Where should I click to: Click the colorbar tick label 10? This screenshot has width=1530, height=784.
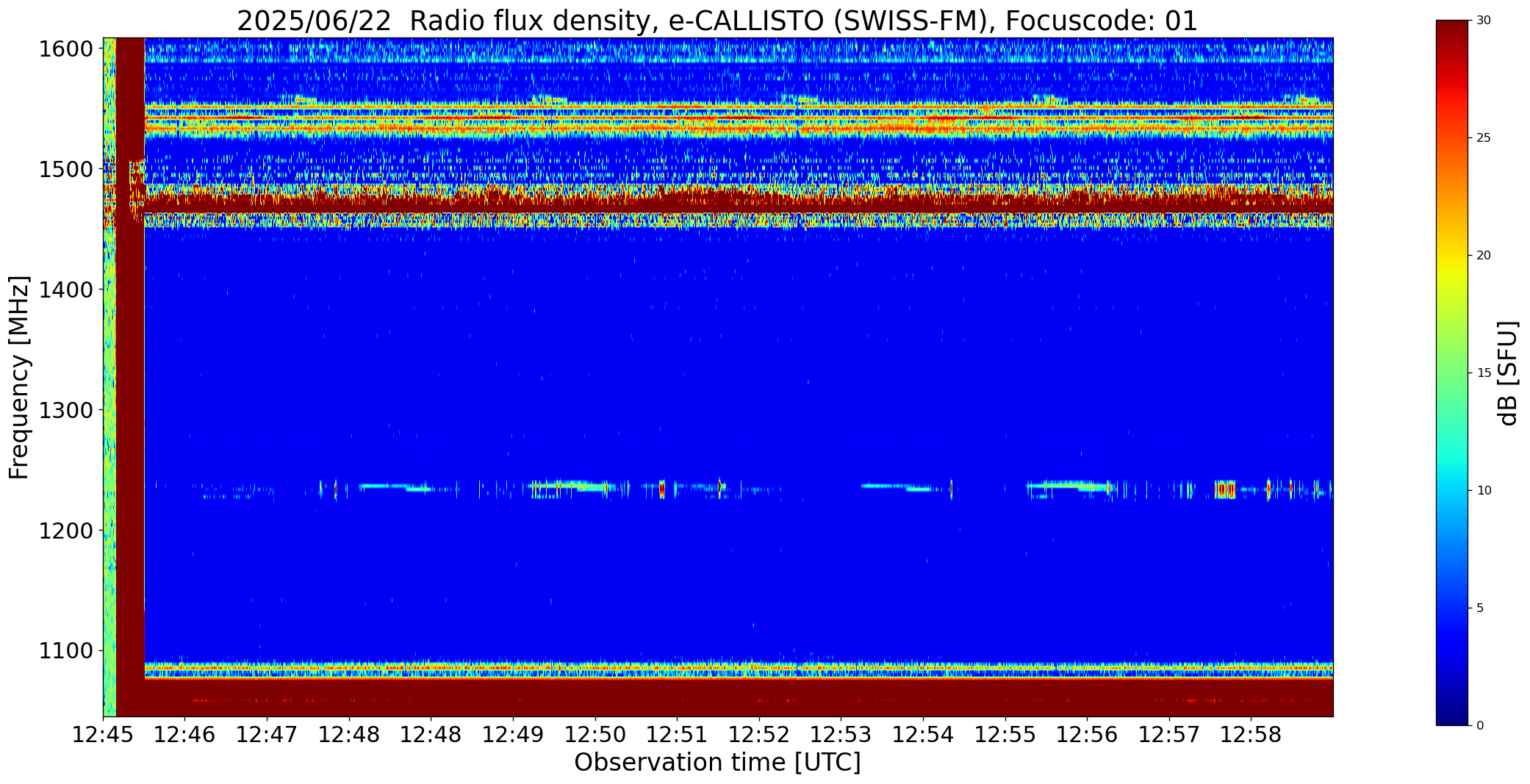[x=1484, y=491]
